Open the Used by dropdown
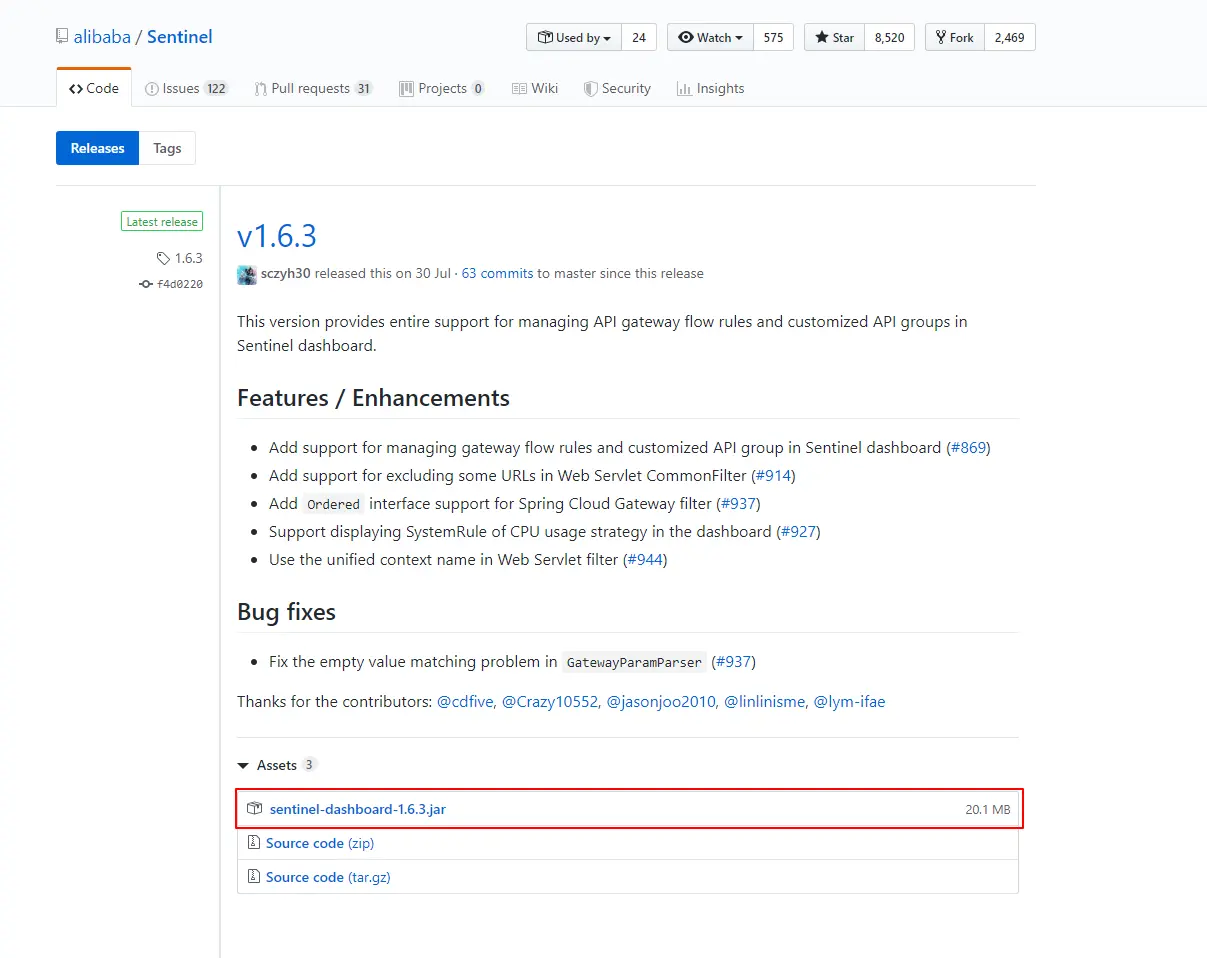The height and width of the screenshot is (958, 1207). point(574,38)
